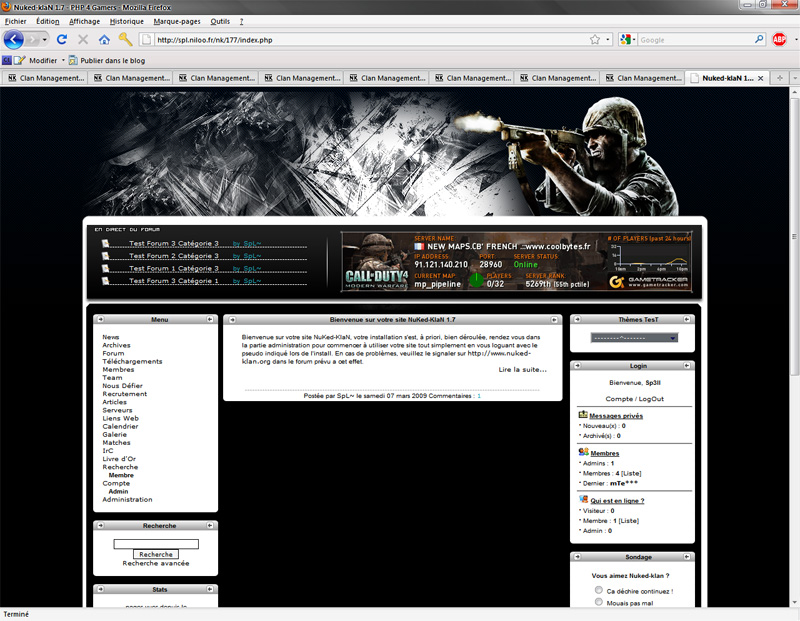800x621 pixels.
Task: Select the 'Ca déchire continuez !' poll option
Action: pyautogui.click(x=598, y=591)
